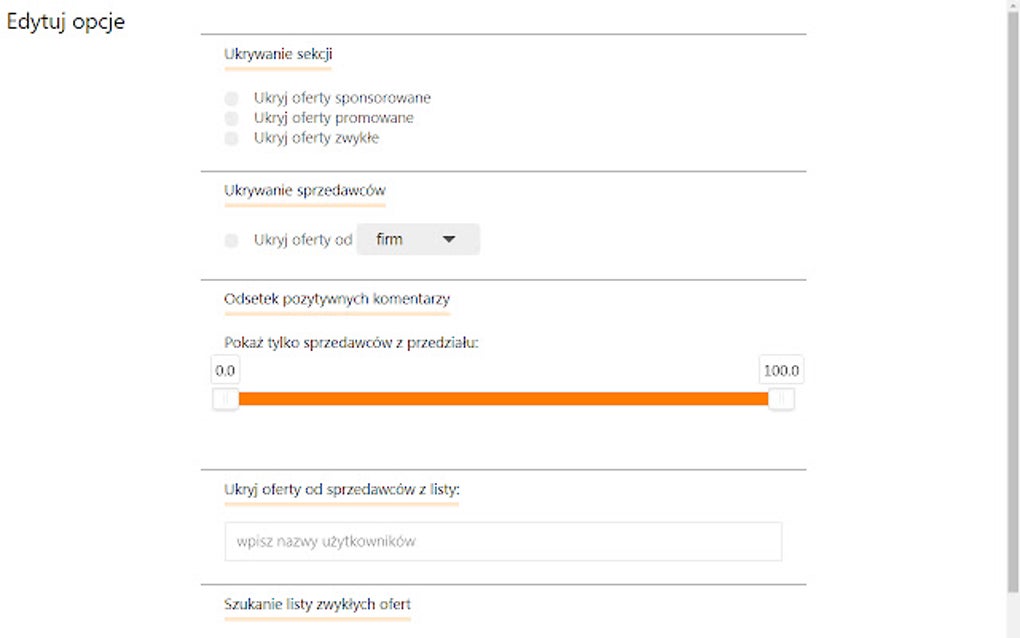The height and width of the screenshot is (638, 1020).
Task: Click 'Ukryj oferty od sprzedawców z listy' heading
Action: click(x=341, y=488)
